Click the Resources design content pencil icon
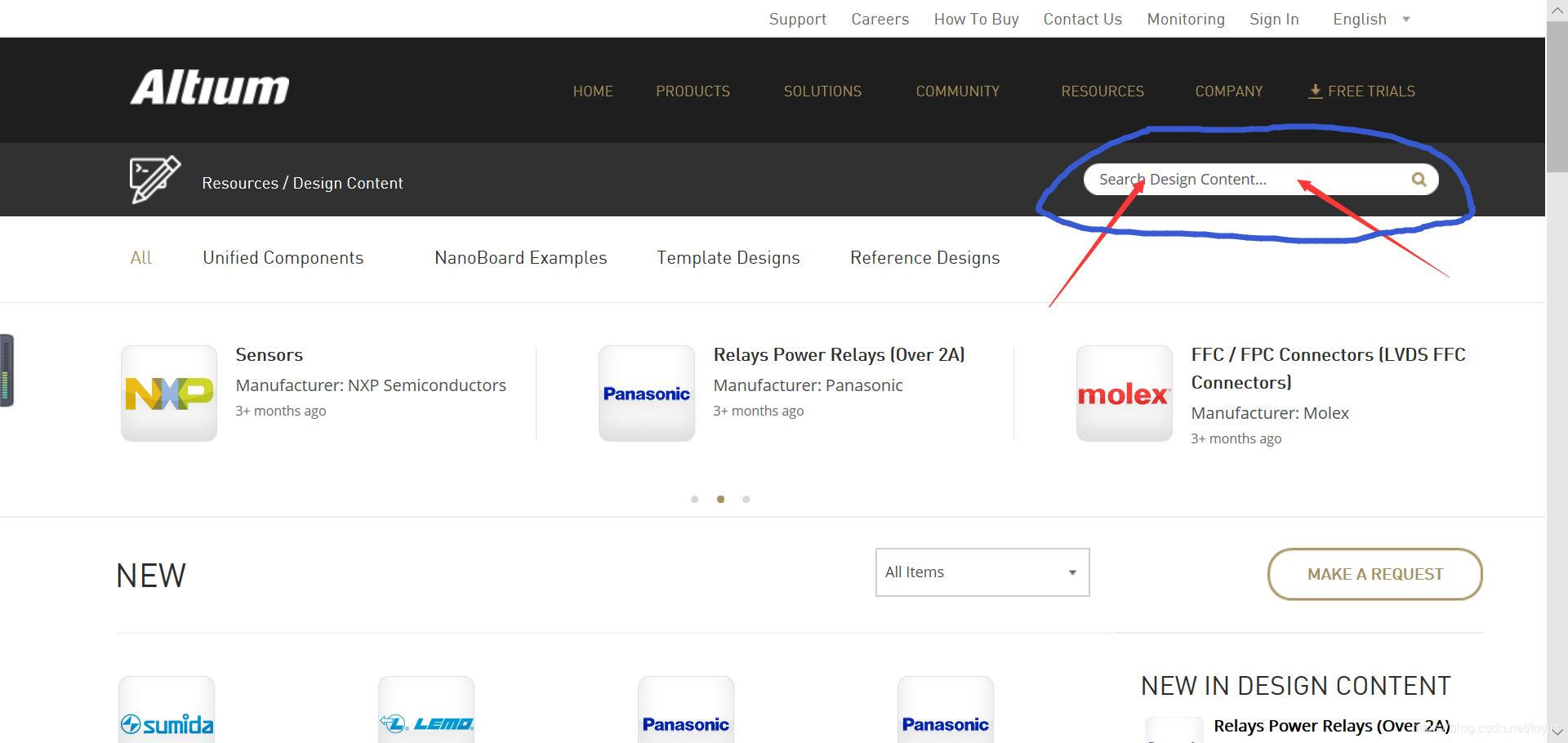The height and width of the screenshot is (743, 1568). pos(154,180)
